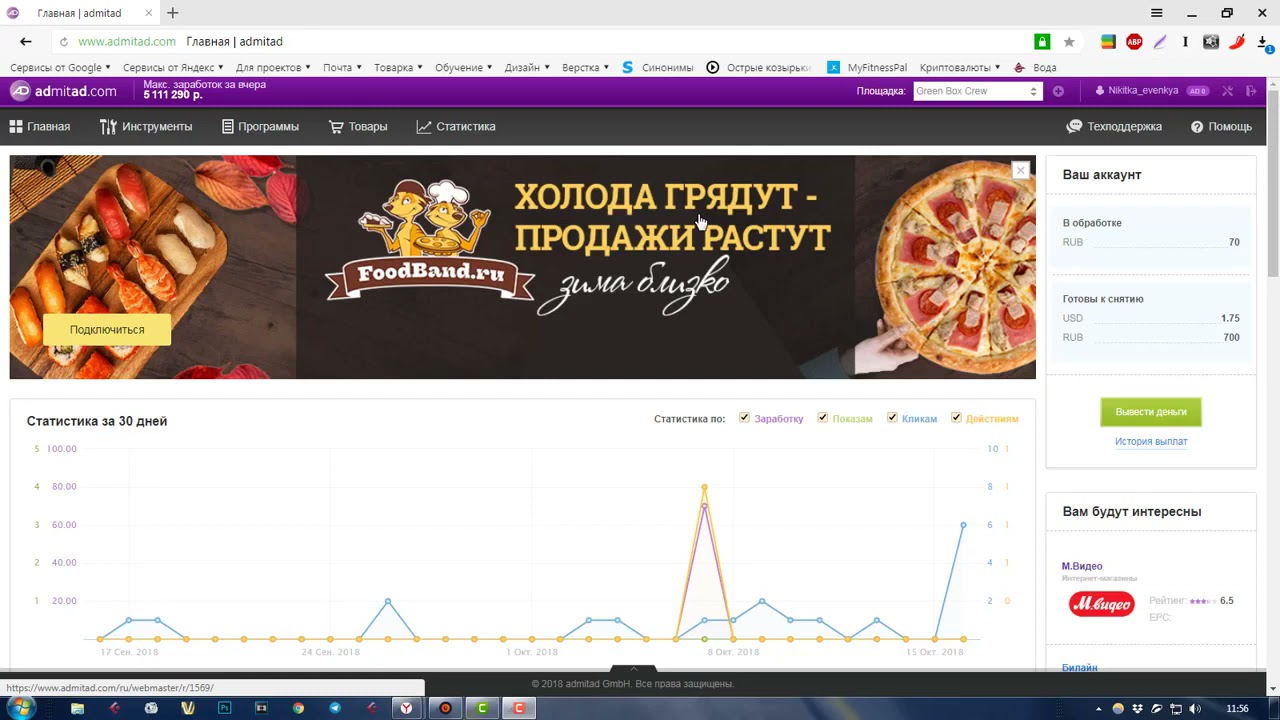Close the FoodBand banner ad
This screenshot has height=720, width=1280.
1020,171
